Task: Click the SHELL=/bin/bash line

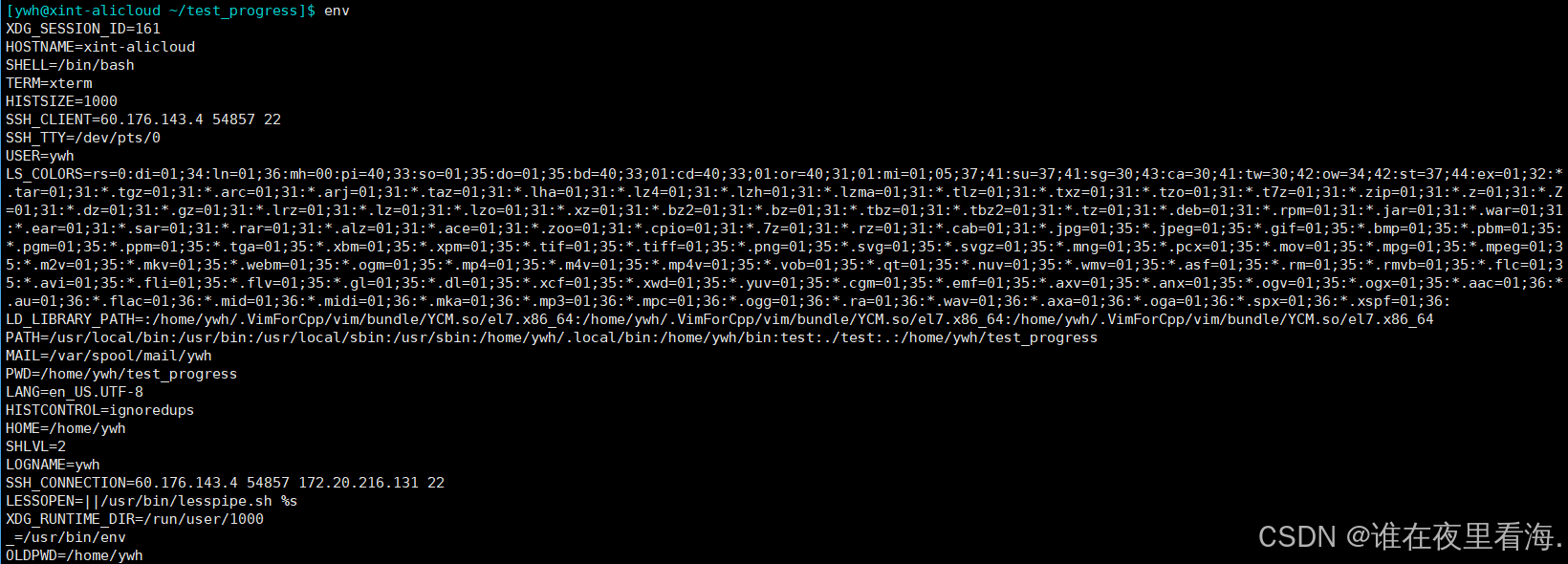Action: click(x=70, y=65)
